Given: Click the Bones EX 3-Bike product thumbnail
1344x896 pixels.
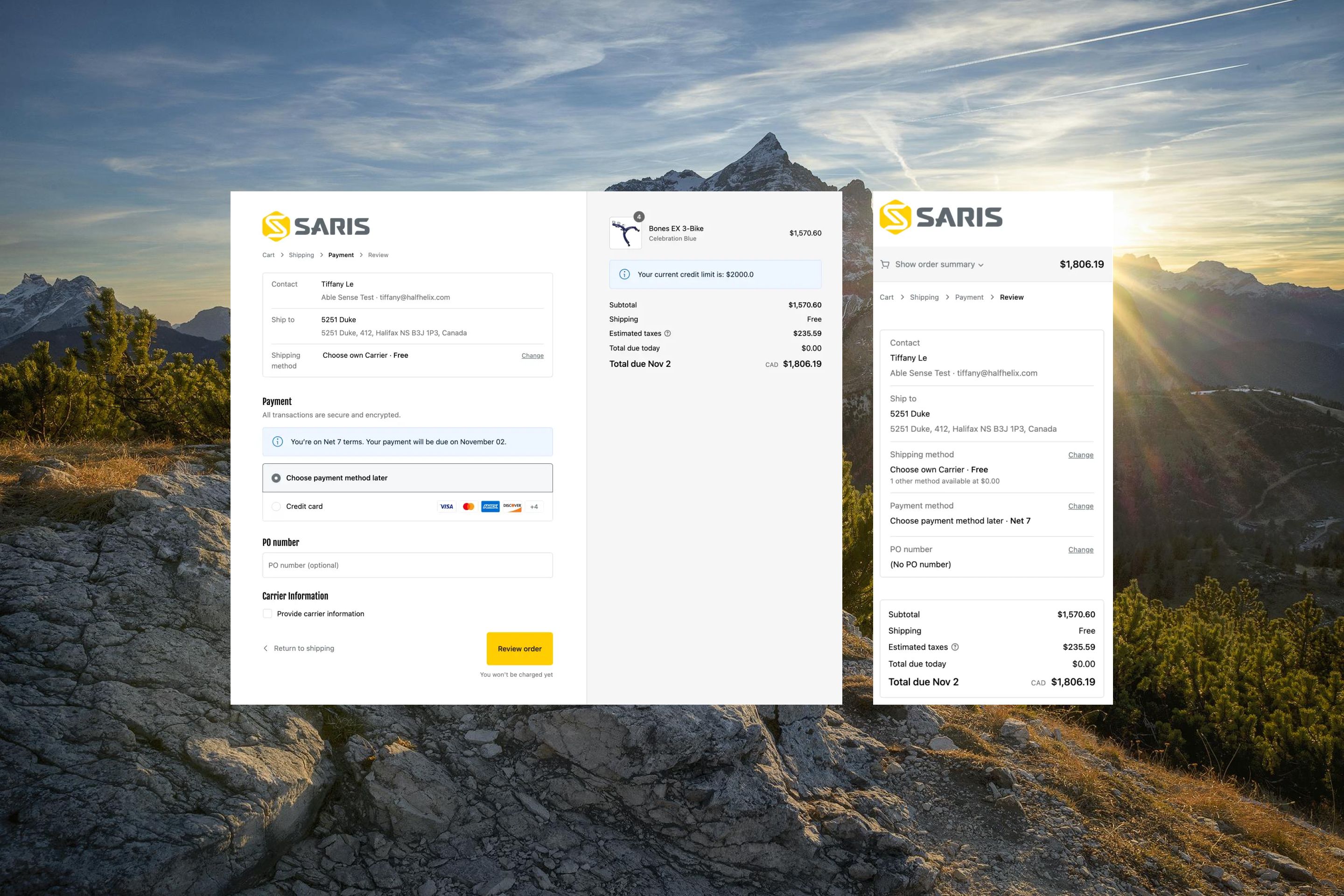Looking at the screenshot, I should tap(625, 233).
